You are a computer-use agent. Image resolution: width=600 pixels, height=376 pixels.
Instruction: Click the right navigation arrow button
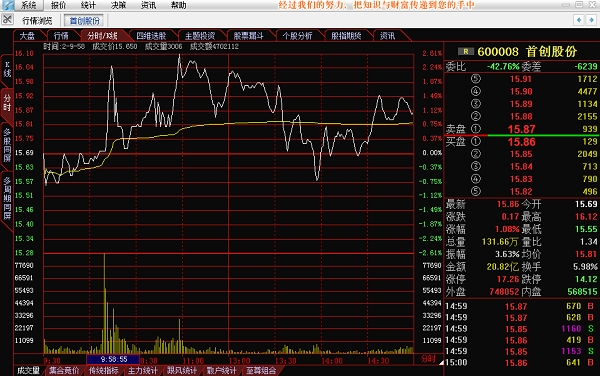pos(592,20)
